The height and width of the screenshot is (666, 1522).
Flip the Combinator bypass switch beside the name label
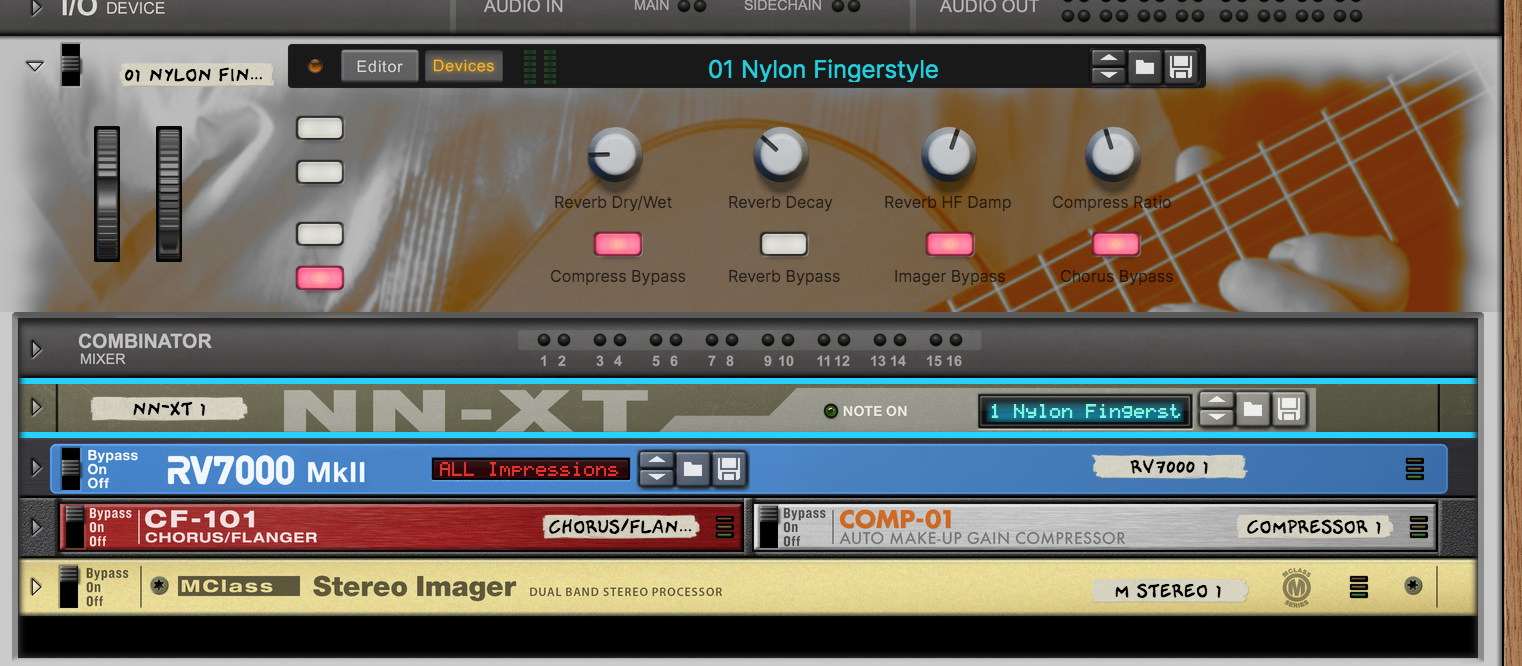[70, 64]
